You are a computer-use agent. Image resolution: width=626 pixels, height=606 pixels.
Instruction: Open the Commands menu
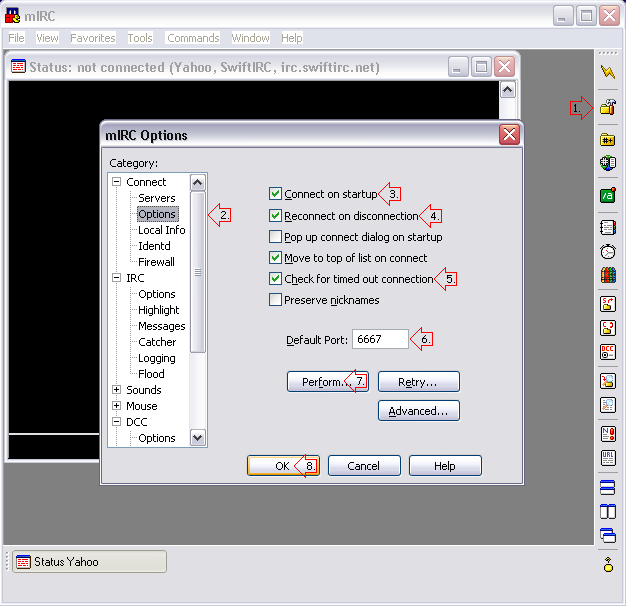coord(193,38)
